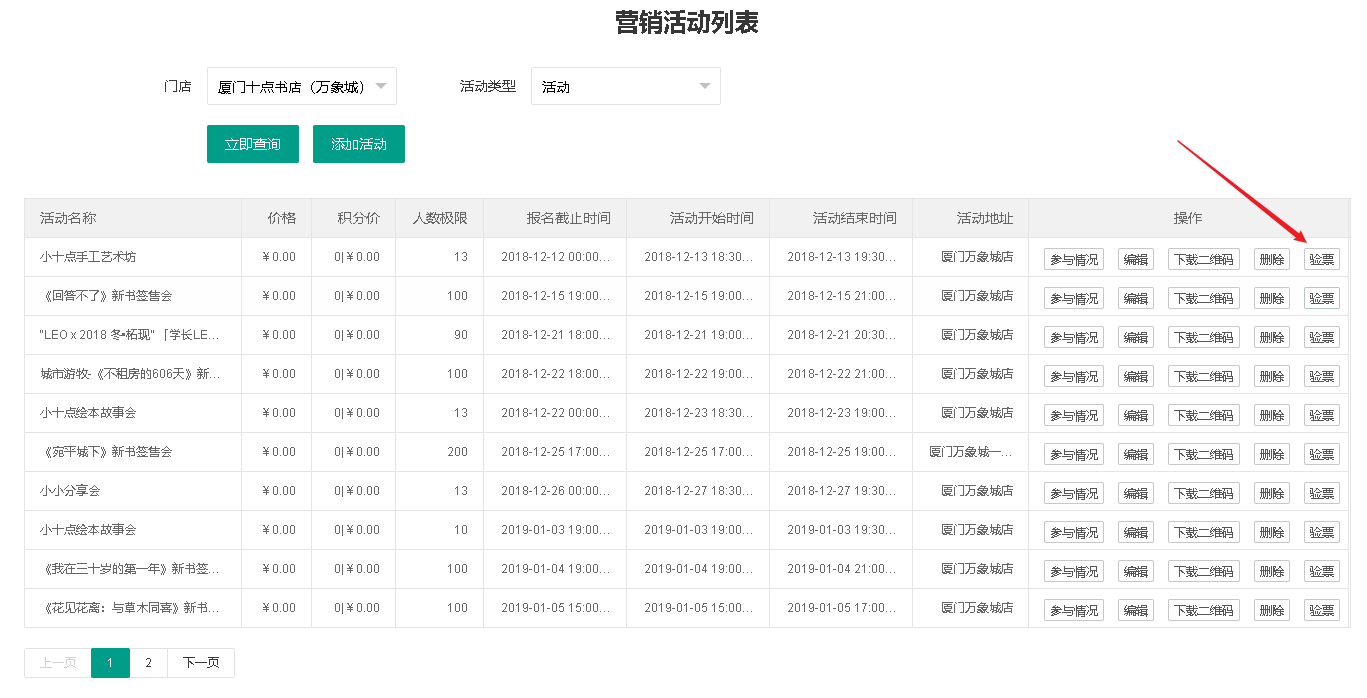
Task: Select page 1 in pagination
Action: [110, 663]
